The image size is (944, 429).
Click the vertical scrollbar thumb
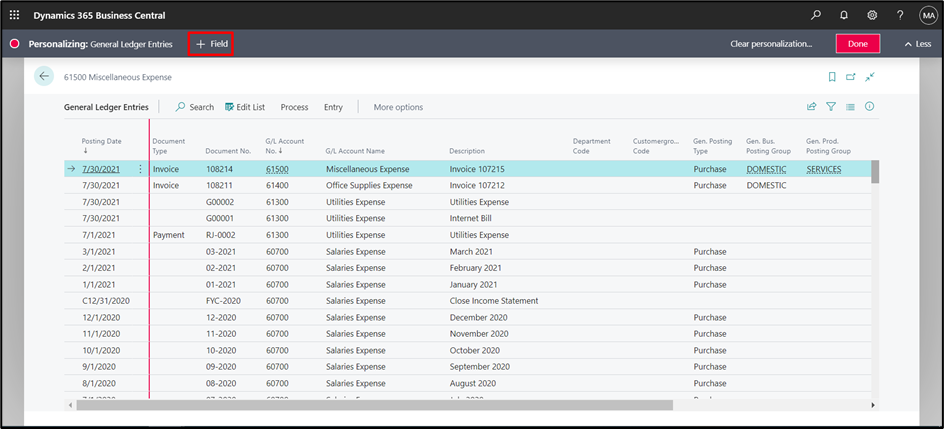[x=875, y=171]
